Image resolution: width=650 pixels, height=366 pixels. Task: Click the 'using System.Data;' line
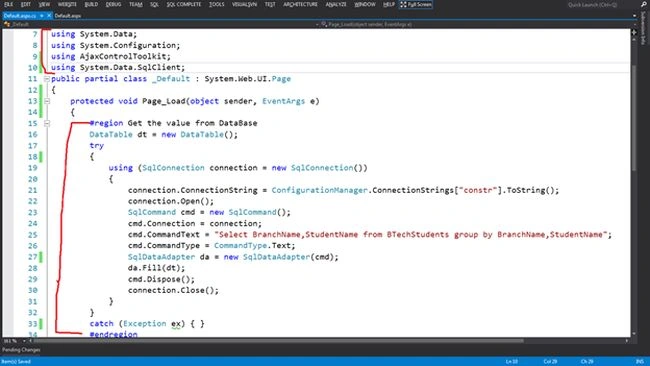coord(94,34)
